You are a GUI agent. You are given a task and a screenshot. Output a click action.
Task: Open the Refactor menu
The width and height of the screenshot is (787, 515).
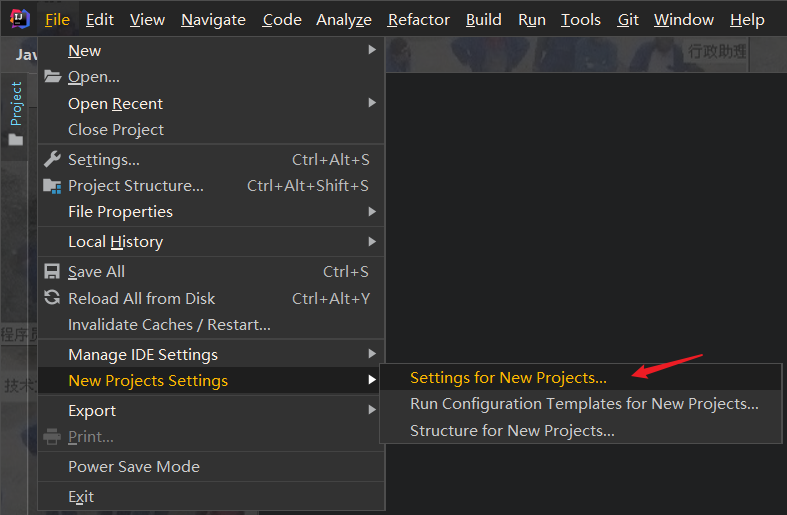coord(419,20)
